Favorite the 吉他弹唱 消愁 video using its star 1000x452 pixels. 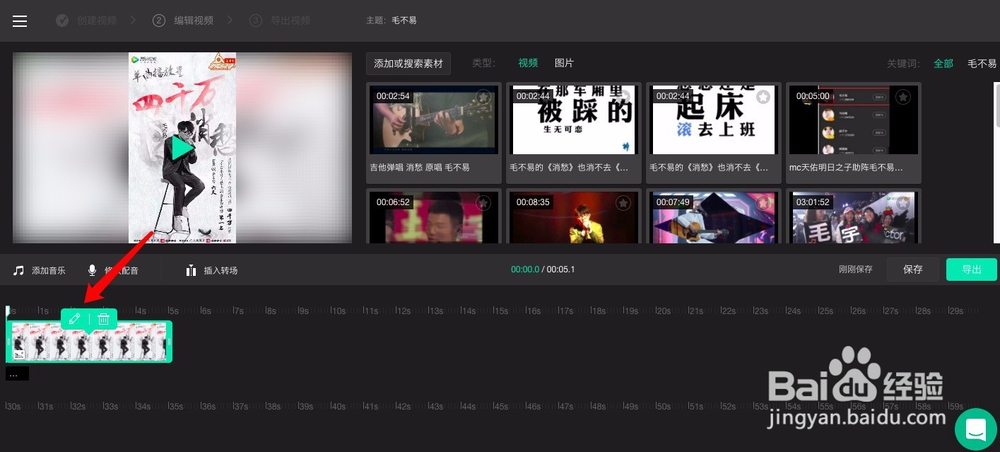483,97
